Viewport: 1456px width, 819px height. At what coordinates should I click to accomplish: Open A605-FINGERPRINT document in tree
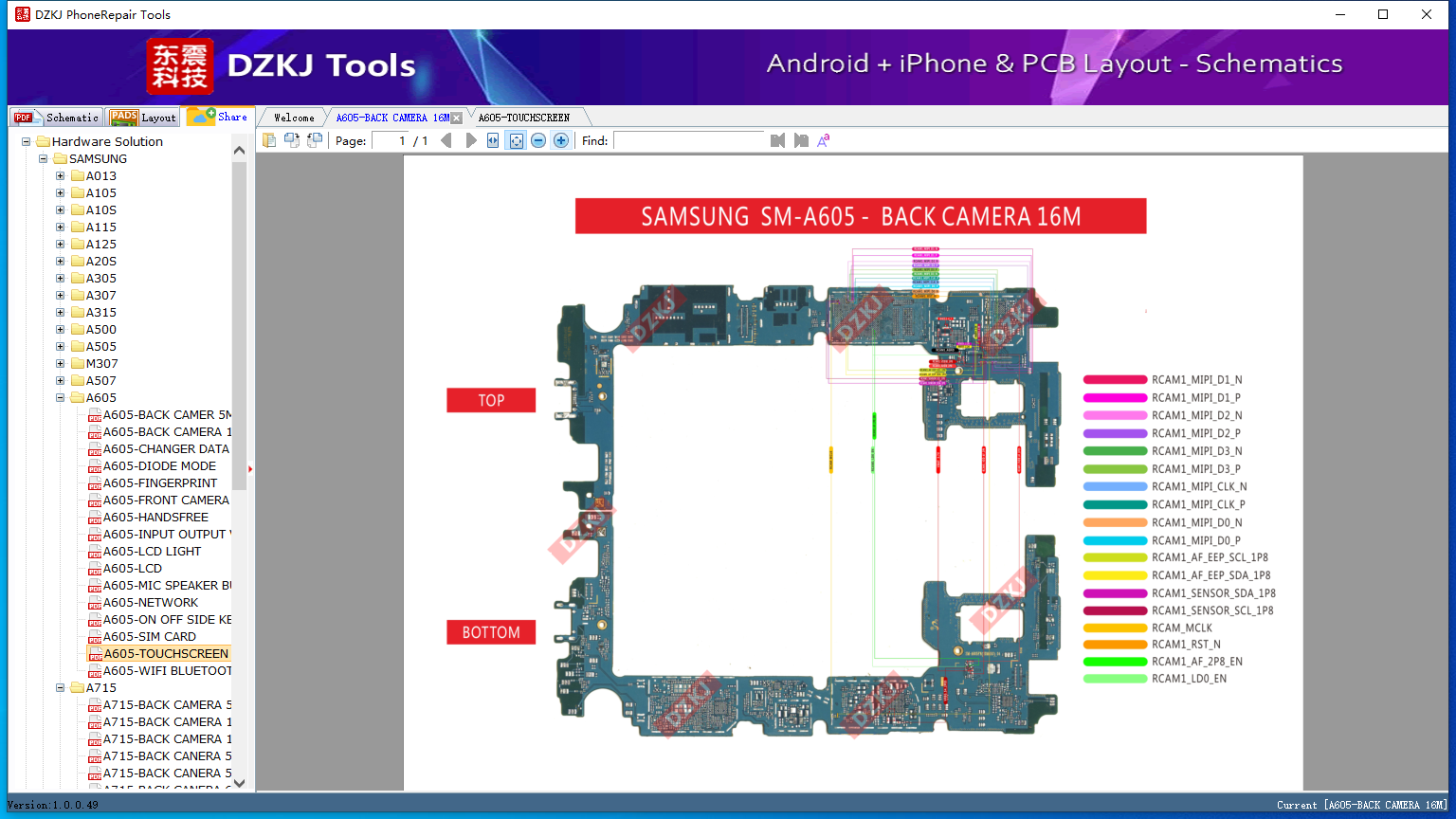[159, 483]
